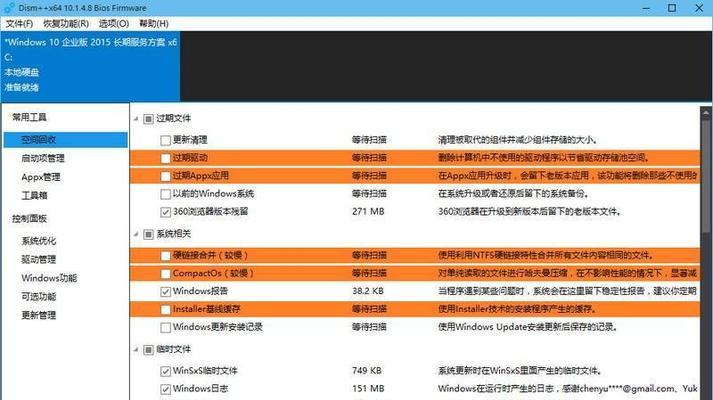Image resolution: width=713 pixels, height=400 pixels.
Task: Check the 硬链接合并（较慢）checkbox
Action: 166,256
